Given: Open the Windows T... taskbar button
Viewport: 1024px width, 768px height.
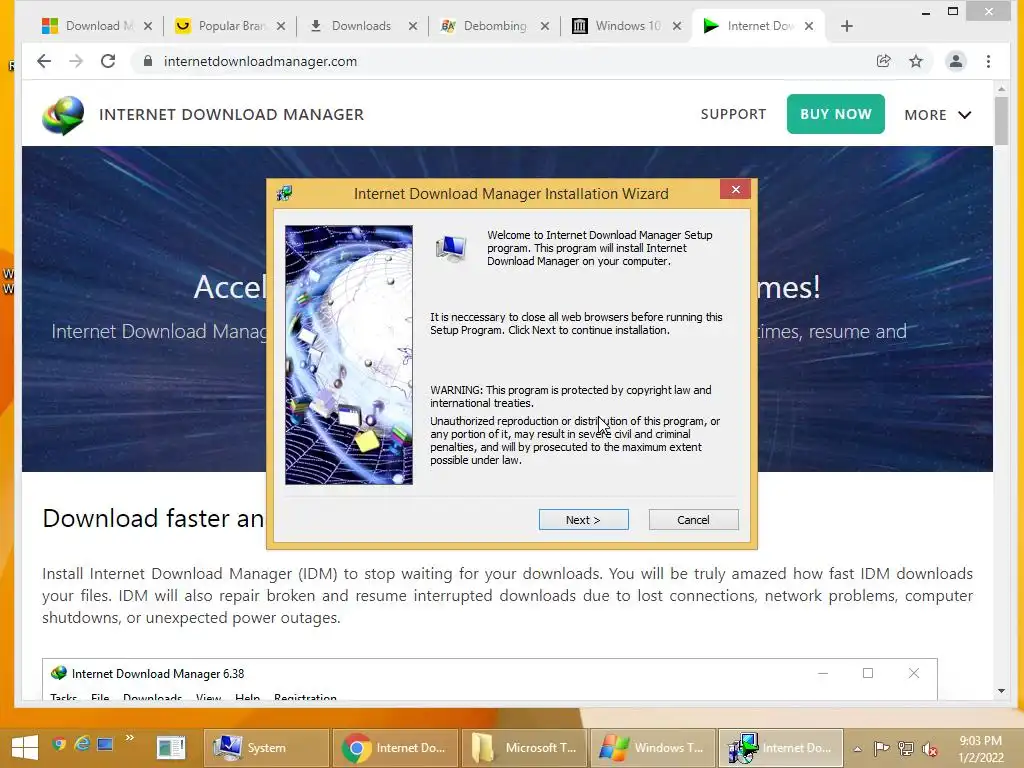Looking at the screenshot, I should 652,748.
